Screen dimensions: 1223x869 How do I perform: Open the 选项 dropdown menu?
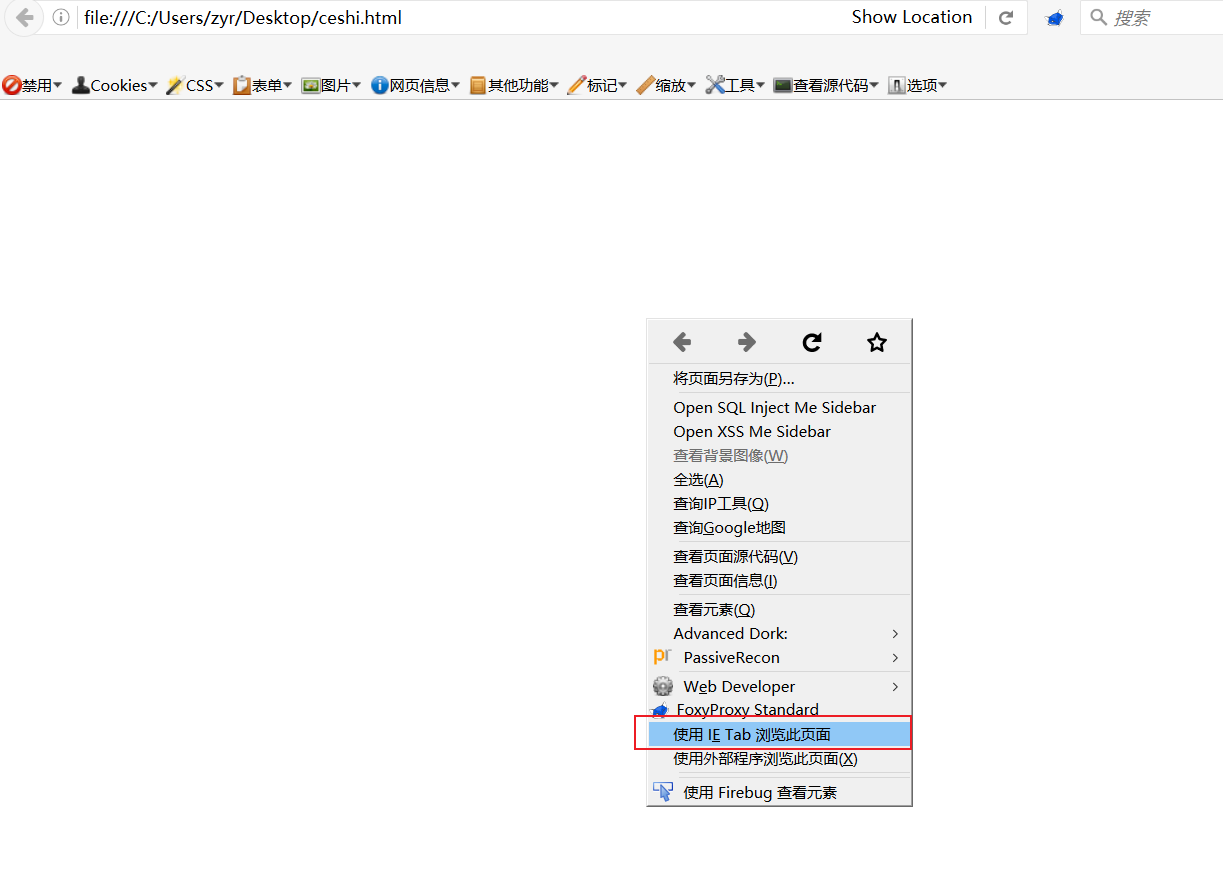click(917, 86)
